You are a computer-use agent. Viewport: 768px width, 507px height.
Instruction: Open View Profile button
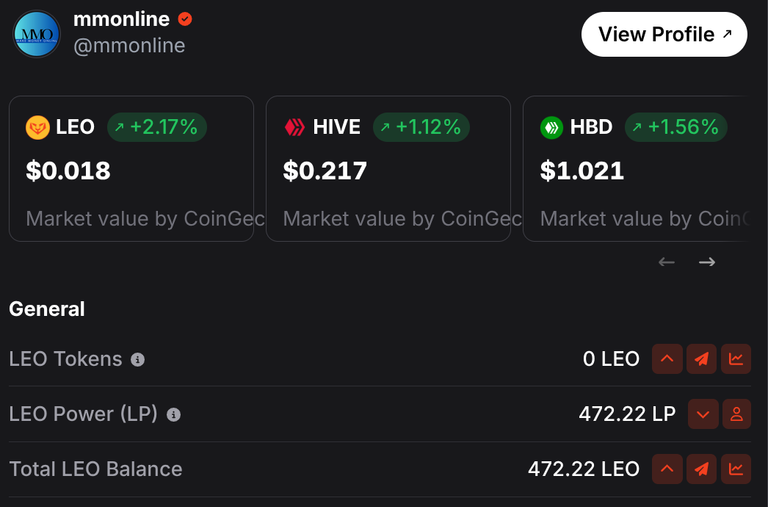[x=664, y=34]
